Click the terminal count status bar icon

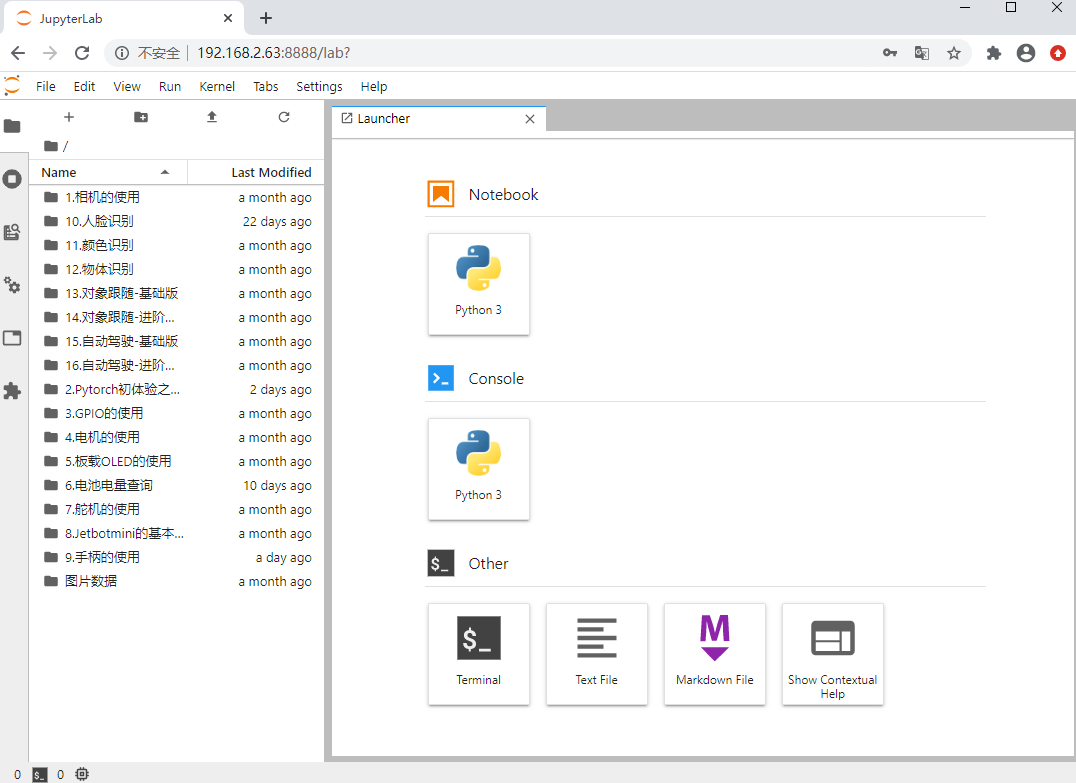point(40,775)
